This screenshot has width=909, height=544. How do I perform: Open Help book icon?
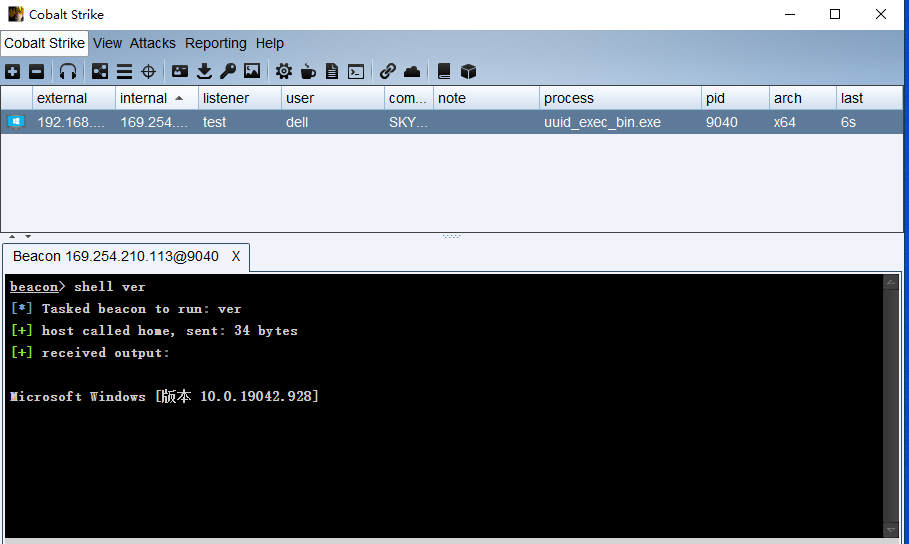(444, 71)
